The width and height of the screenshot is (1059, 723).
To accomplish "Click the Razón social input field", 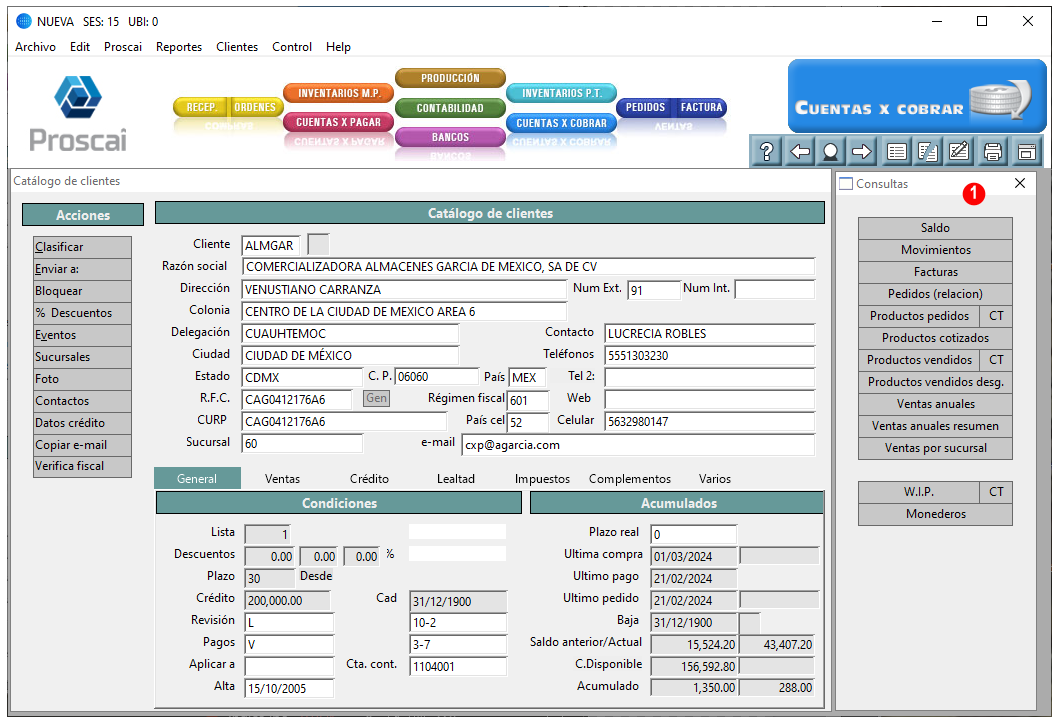I will (x=528, y=267).
